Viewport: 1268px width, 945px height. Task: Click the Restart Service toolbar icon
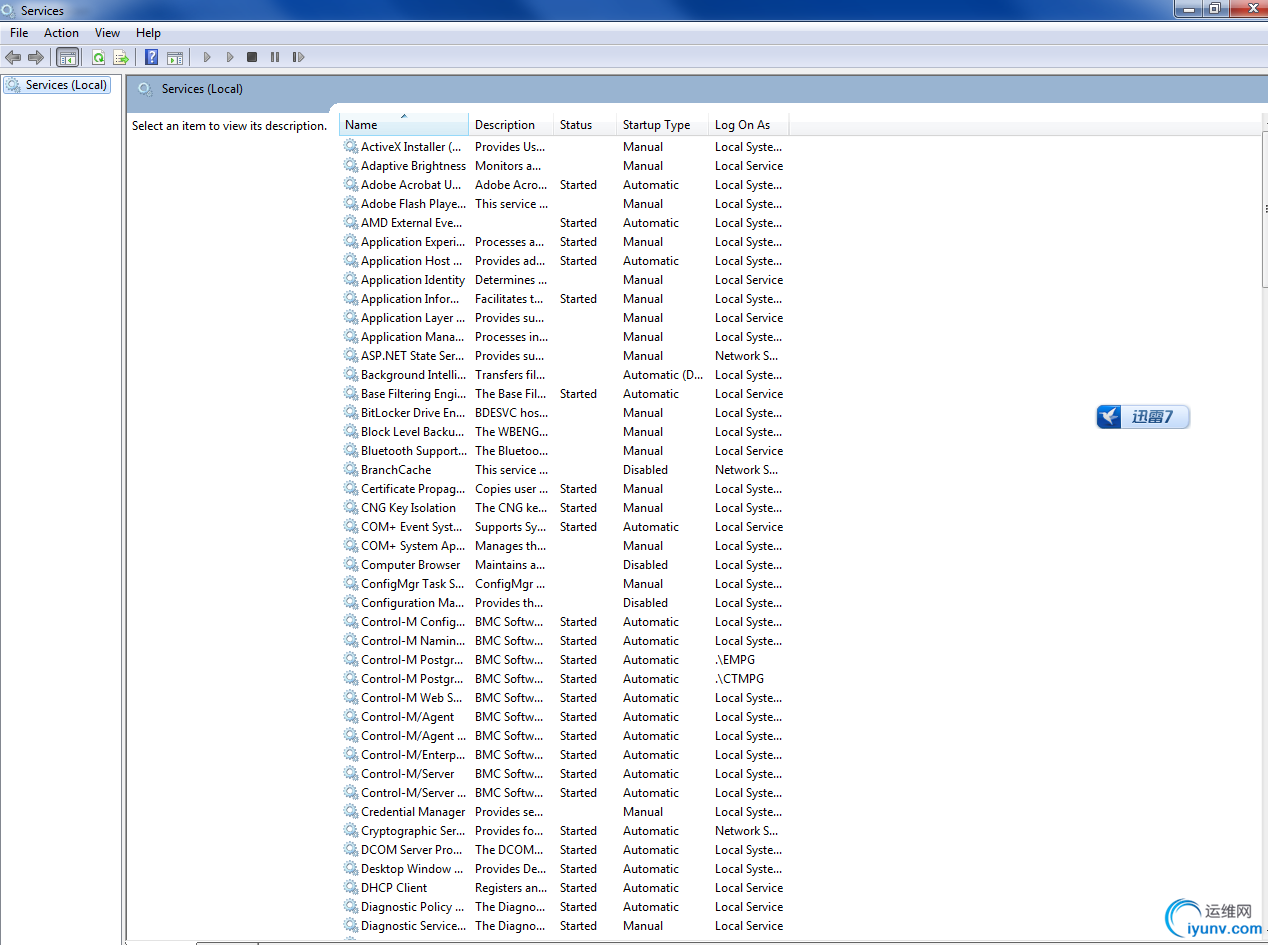[x=298, y=57]
